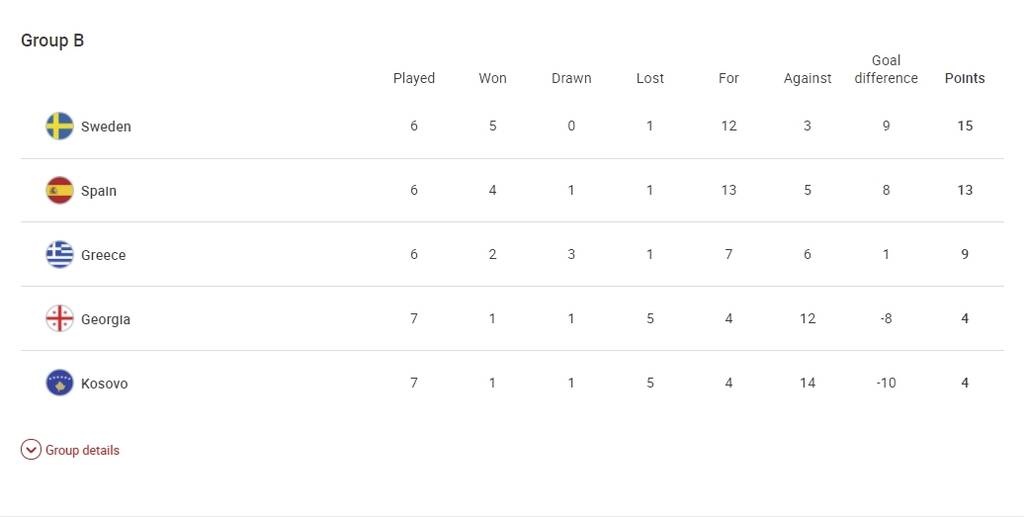Click the Points column header

(x=965, y=78)
